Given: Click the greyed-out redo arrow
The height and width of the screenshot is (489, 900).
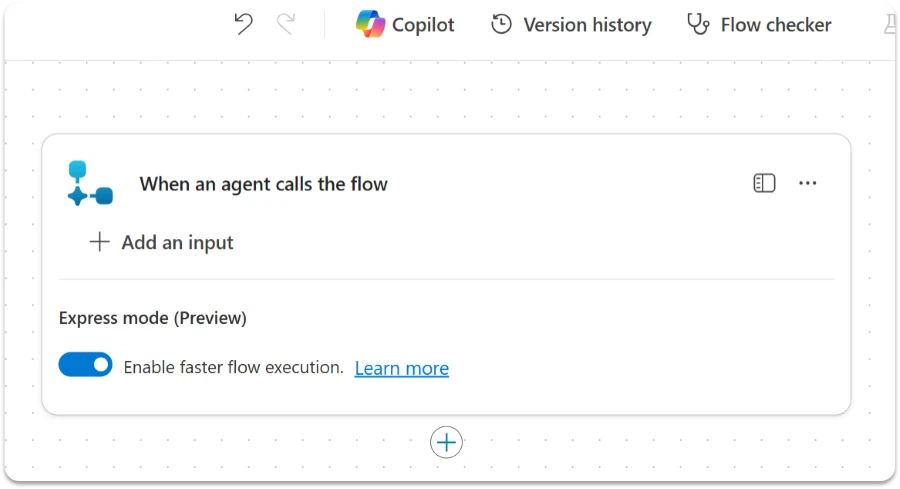Looking at the screenshot, I should pos(286,24).
